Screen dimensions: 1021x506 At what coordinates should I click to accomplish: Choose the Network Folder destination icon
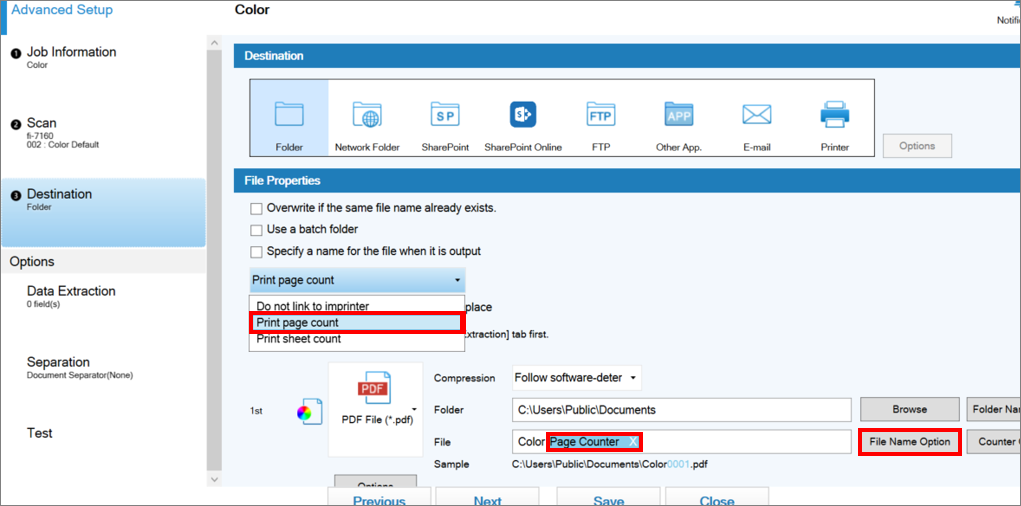(367, 121)
